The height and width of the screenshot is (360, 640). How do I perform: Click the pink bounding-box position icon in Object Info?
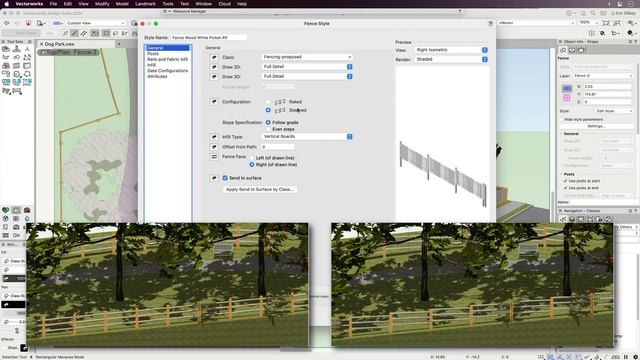567,98
